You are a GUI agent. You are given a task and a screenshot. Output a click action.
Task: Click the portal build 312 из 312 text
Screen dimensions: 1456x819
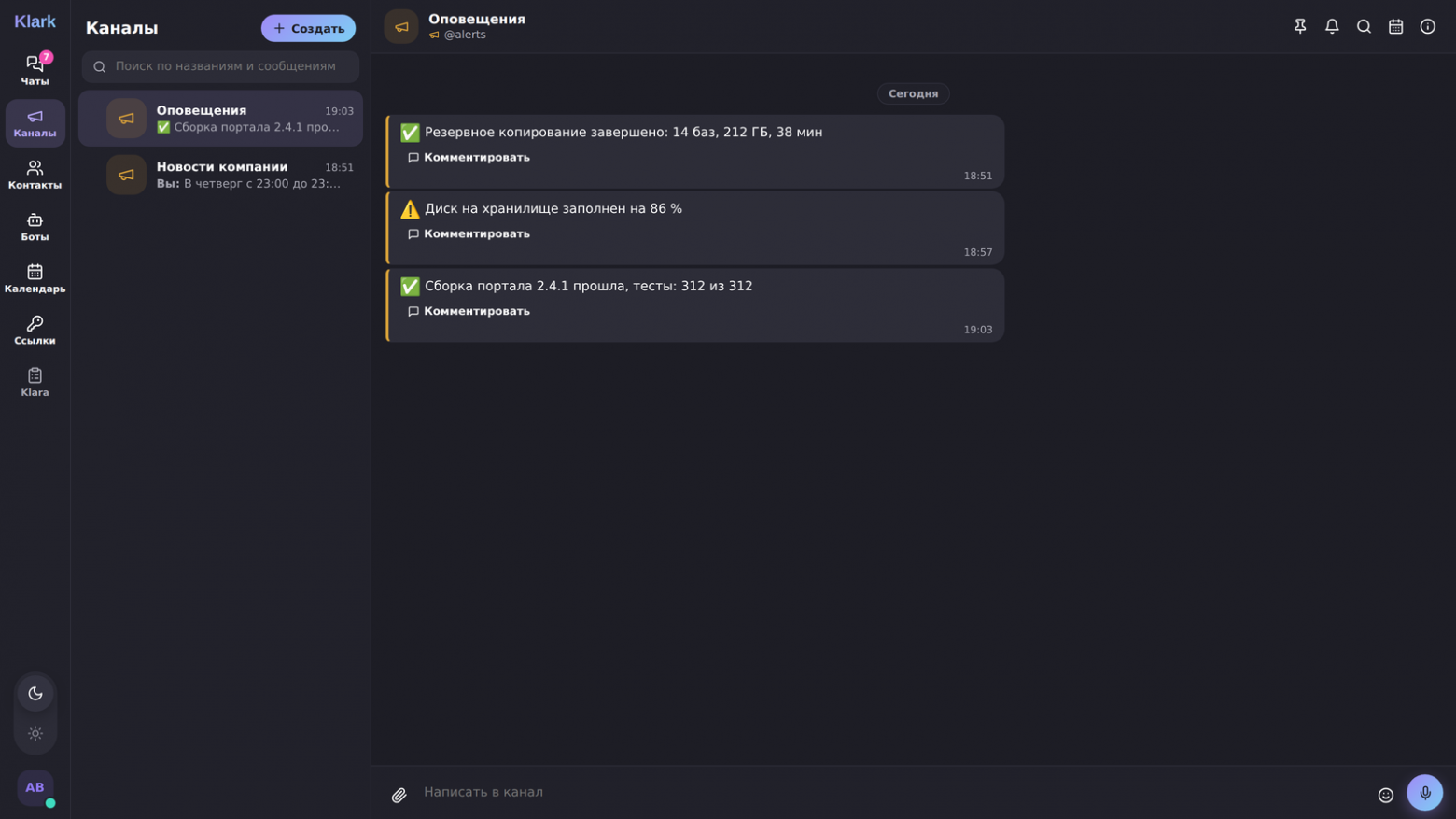click(x=588, y=287)
